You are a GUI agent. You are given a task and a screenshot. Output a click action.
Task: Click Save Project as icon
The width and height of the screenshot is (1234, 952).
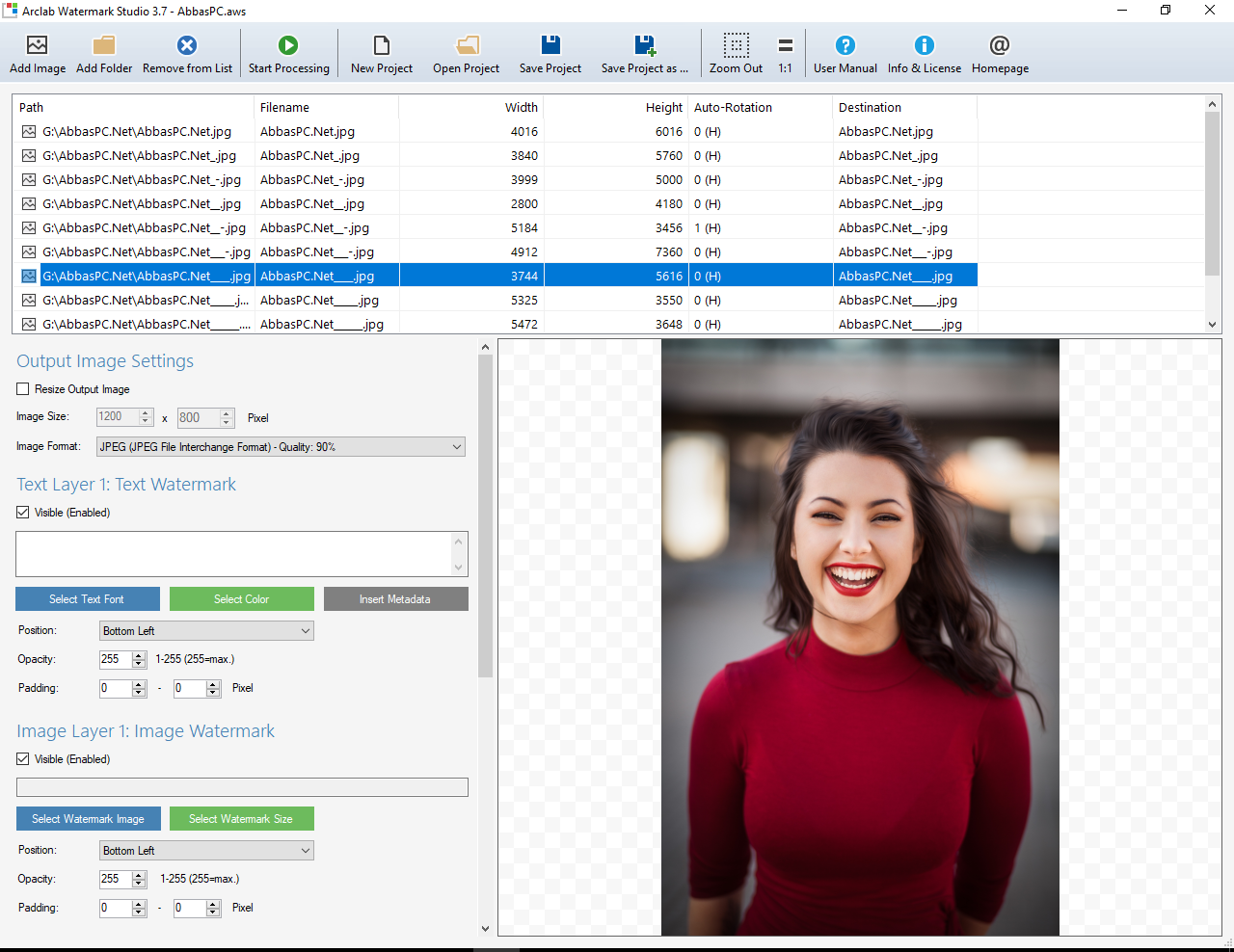[645, 45]
